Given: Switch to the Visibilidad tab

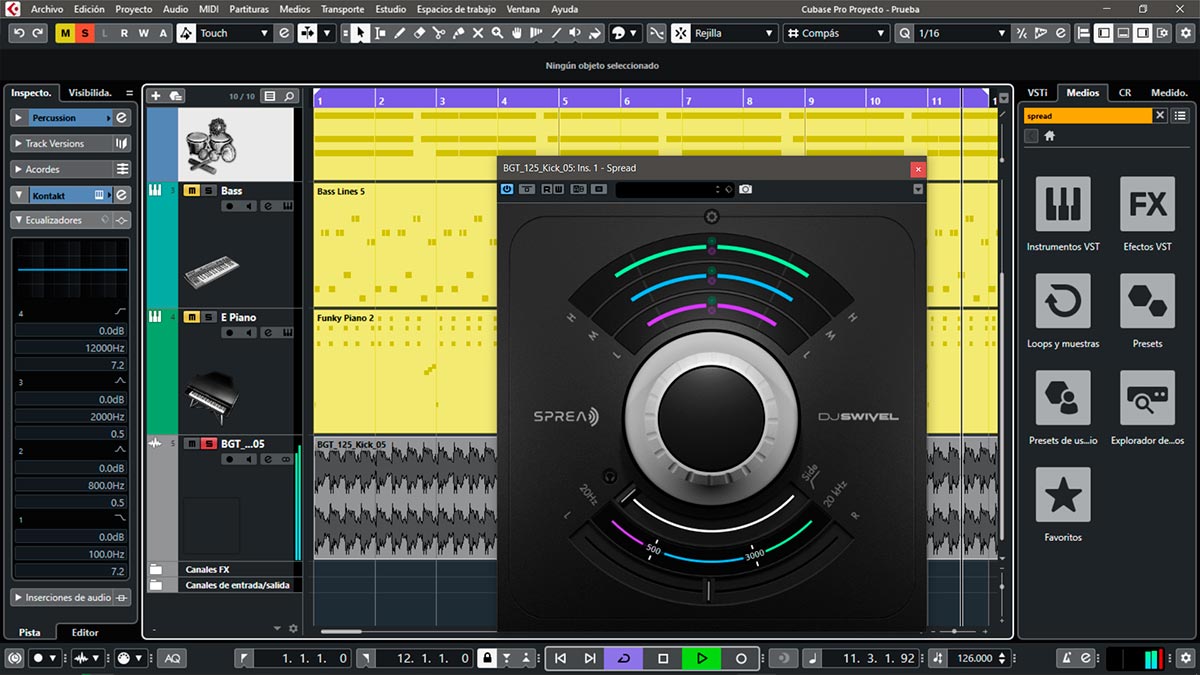Looking at the screenshot, I should pos(90,92).
